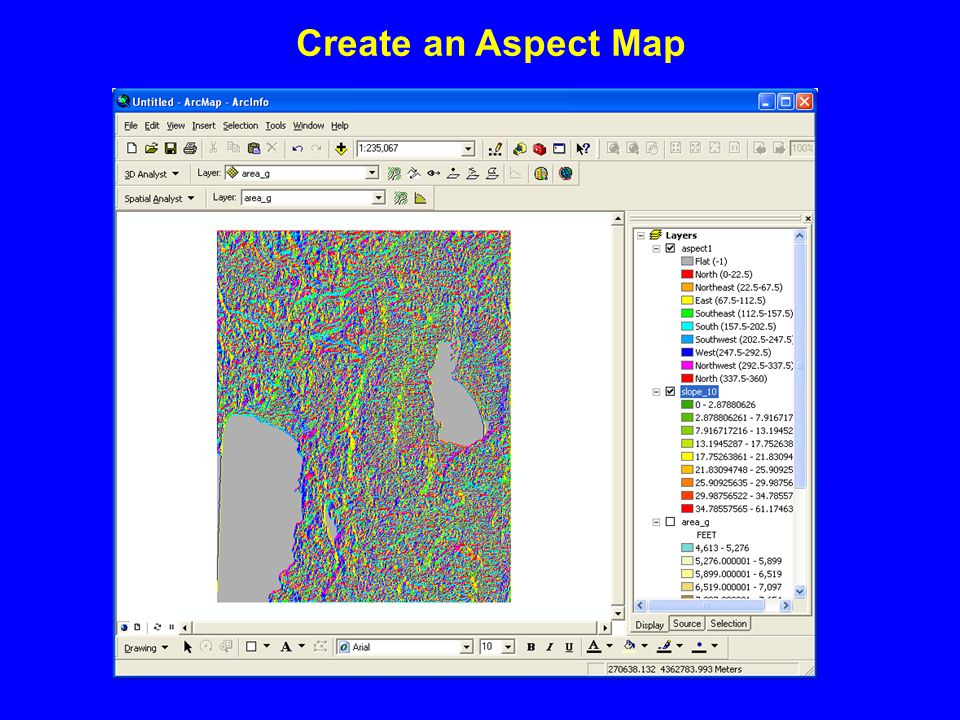The height and width of the screenshot is (720, 960).
Task: Open the Arial font name dropdown
Action: pyautogui.click(x=467, y=647)
